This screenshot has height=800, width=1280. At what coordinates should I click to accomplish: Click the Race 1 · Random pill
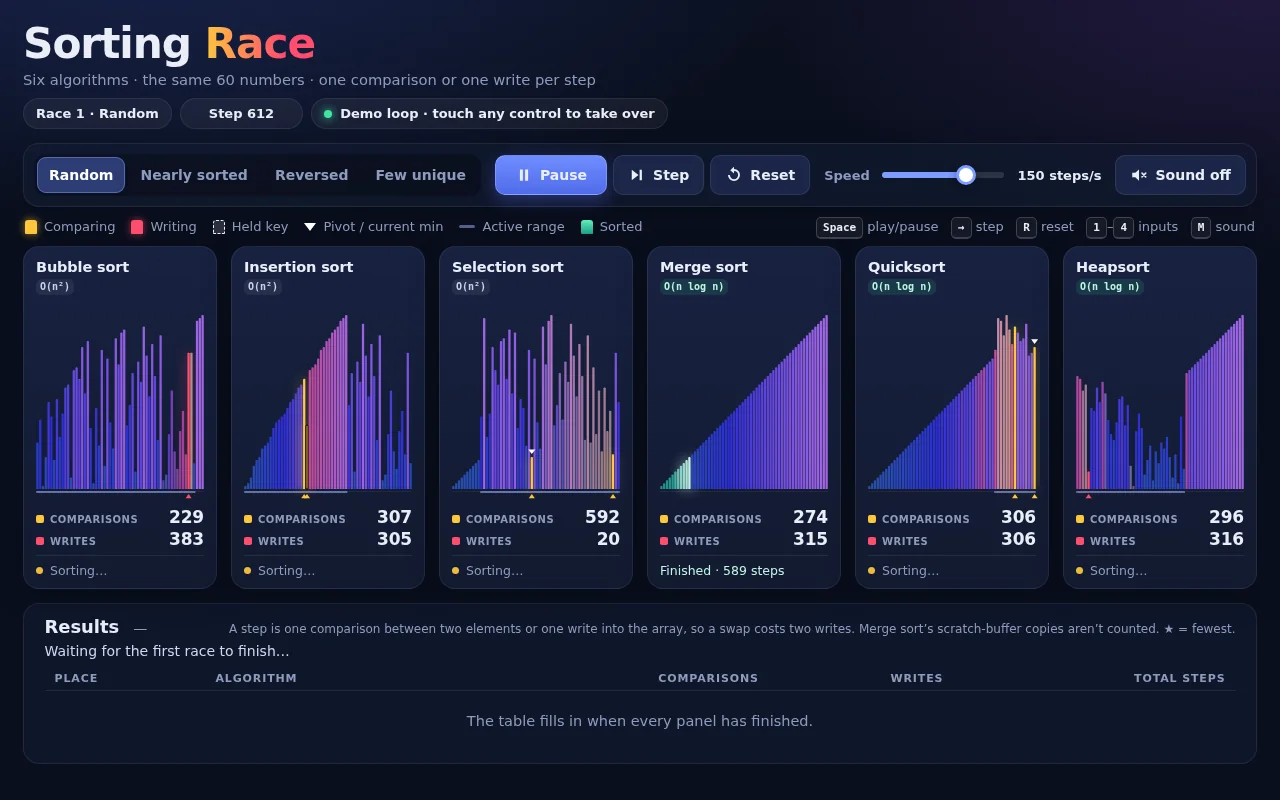coord(97,113)
